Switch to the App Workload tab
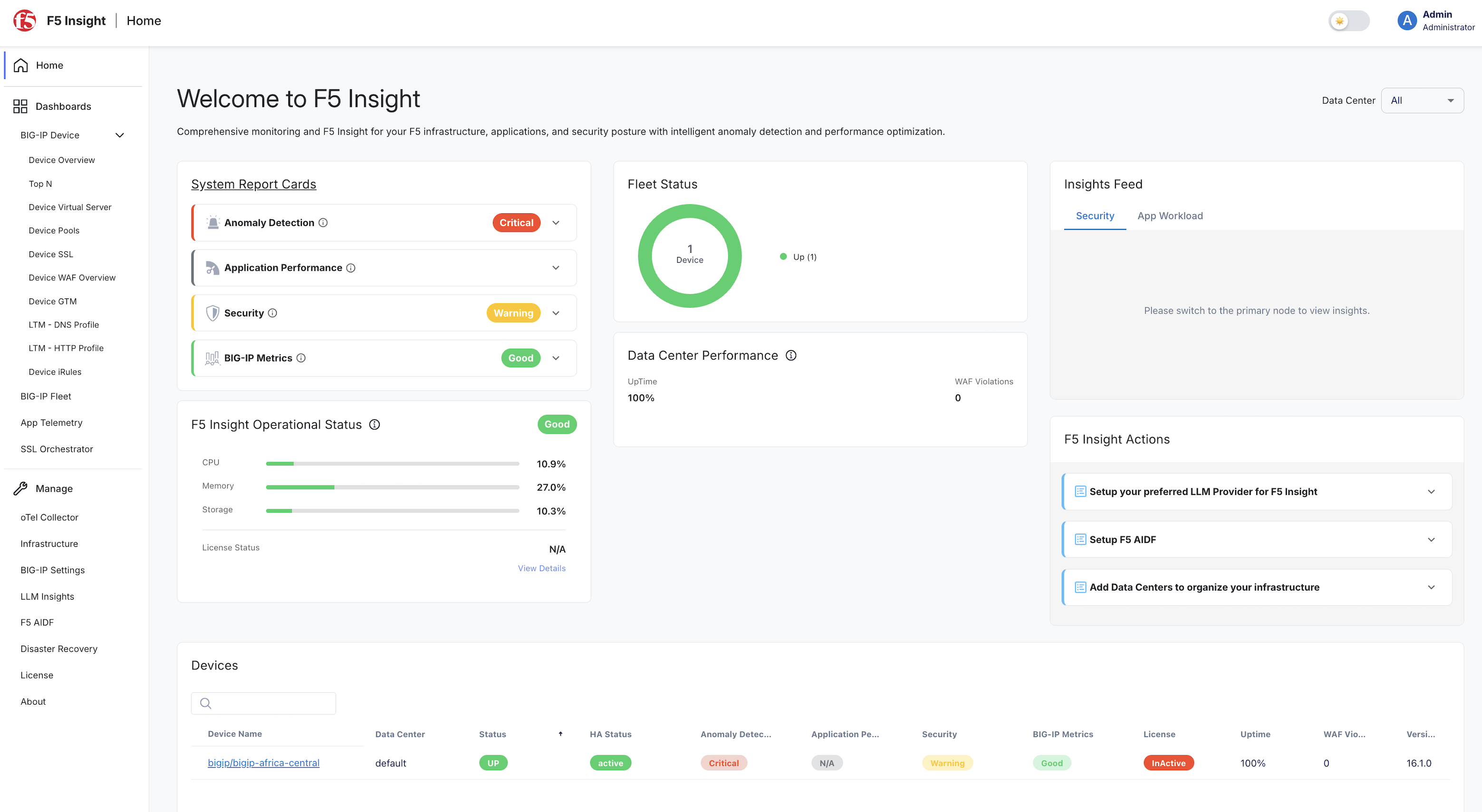 tap(1170, 216)
